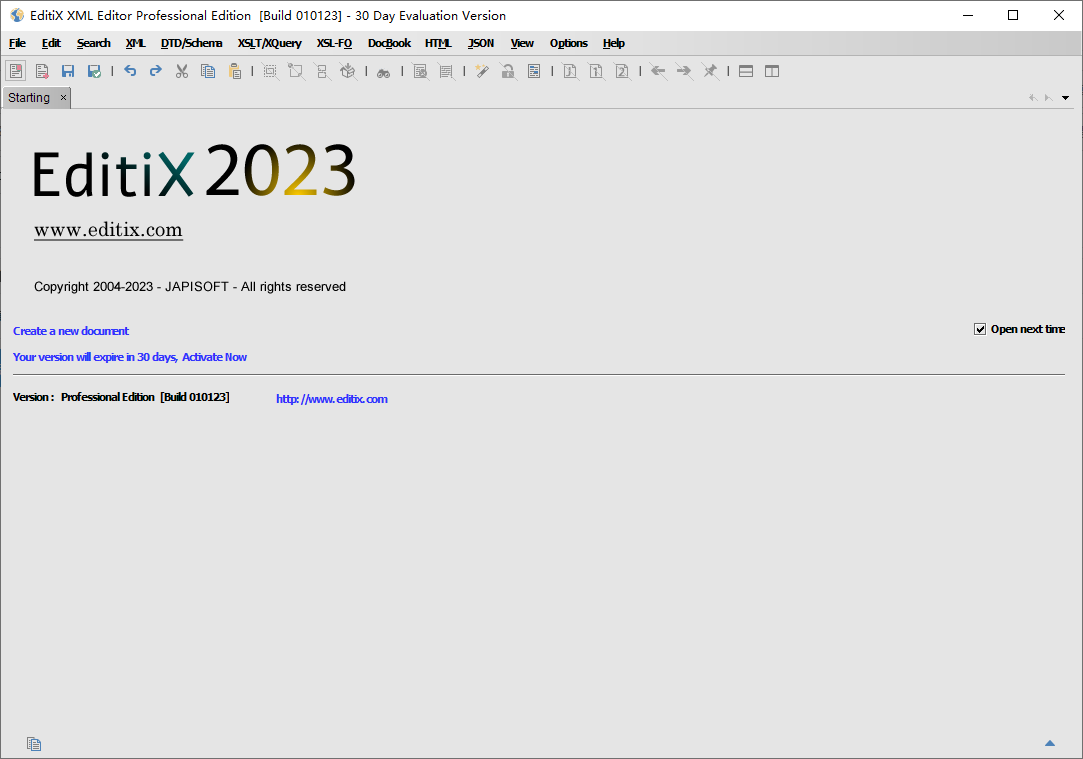The image size is (1083, 759).
Task: Open the Help menu
Action: [x=613, y=43]
